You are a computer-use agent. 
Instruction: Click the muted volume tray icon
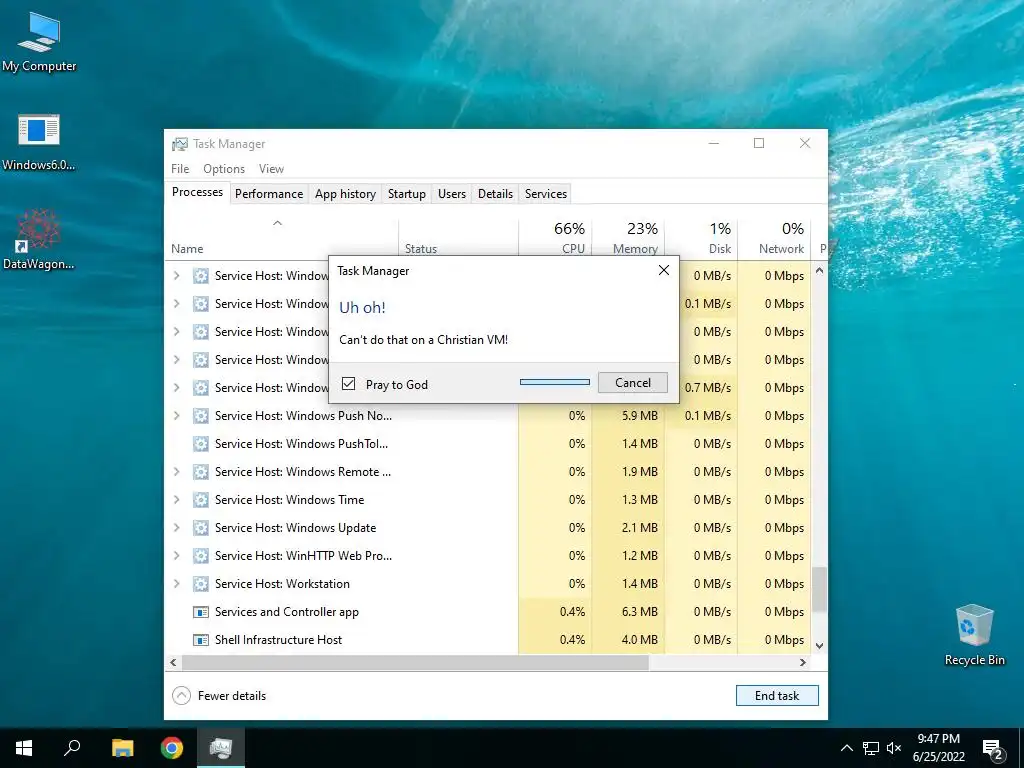coord(894,748)
